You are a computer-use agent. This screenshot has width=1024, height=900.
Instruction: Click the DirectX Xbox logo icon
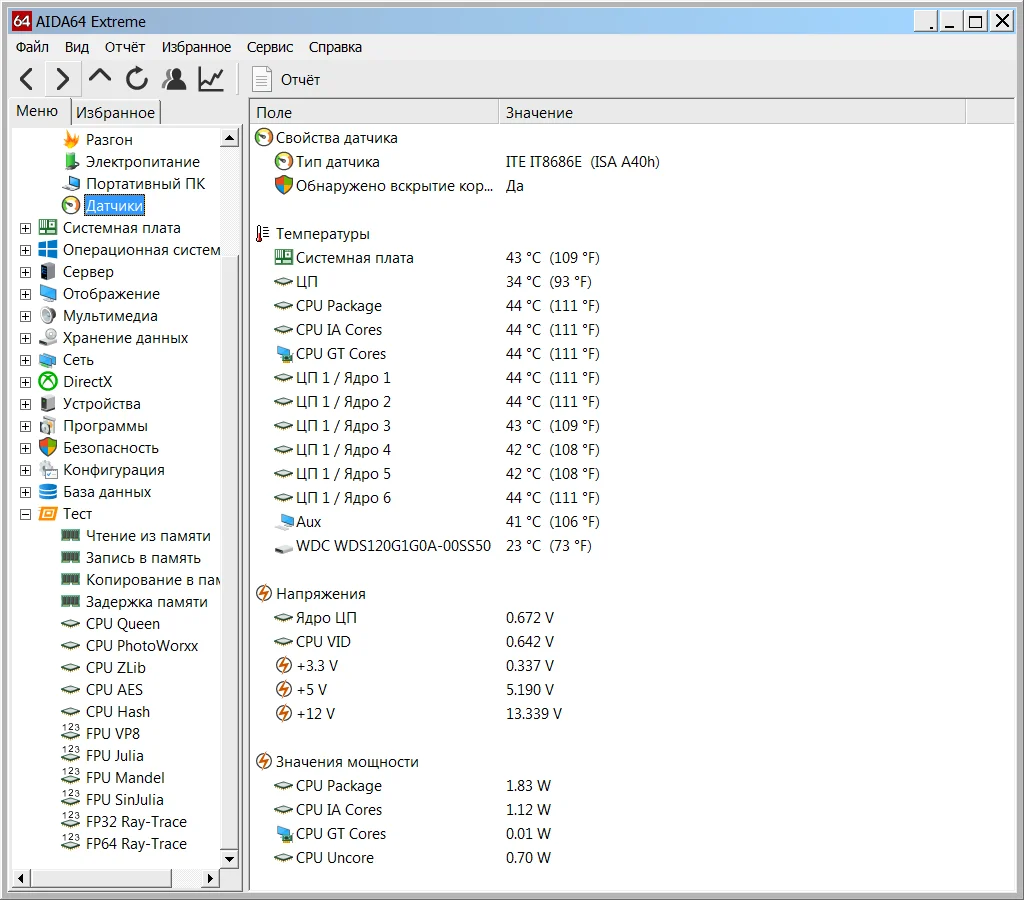[48, 381]
